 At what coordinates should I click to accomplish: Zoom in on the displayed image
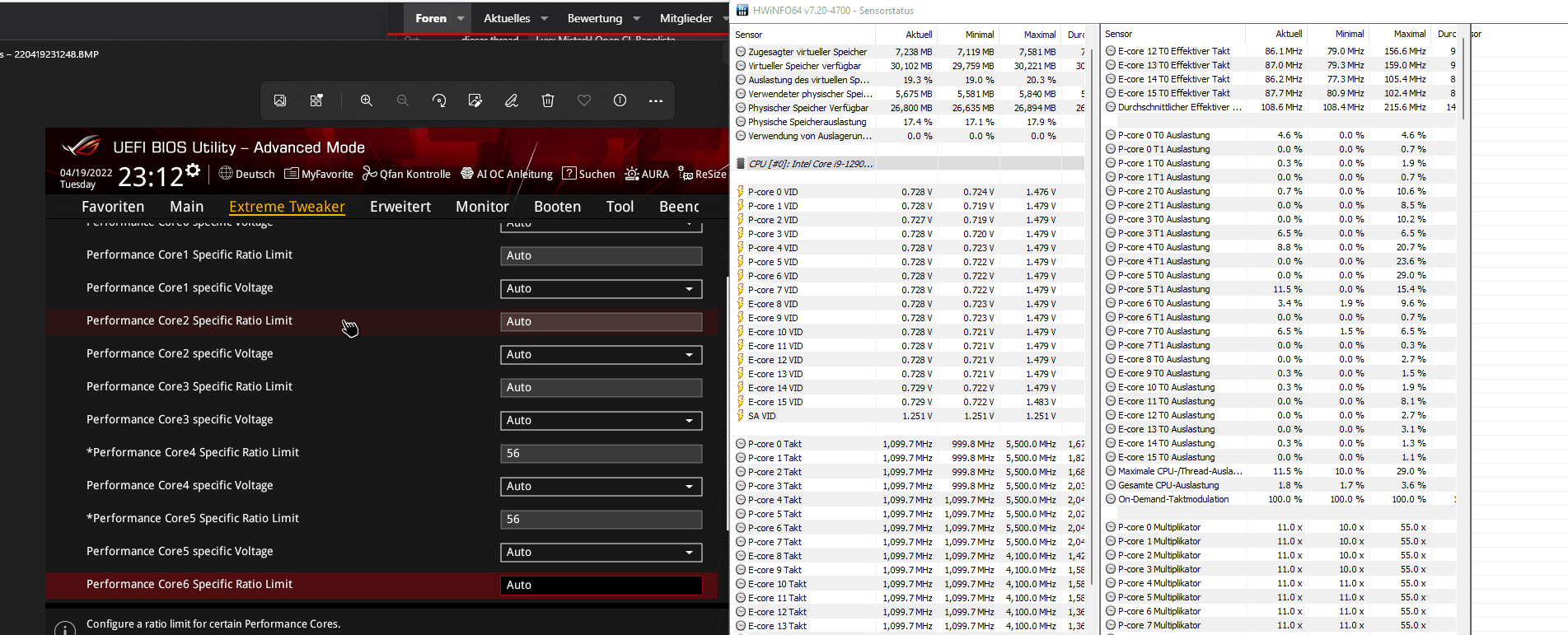point(367,100)
